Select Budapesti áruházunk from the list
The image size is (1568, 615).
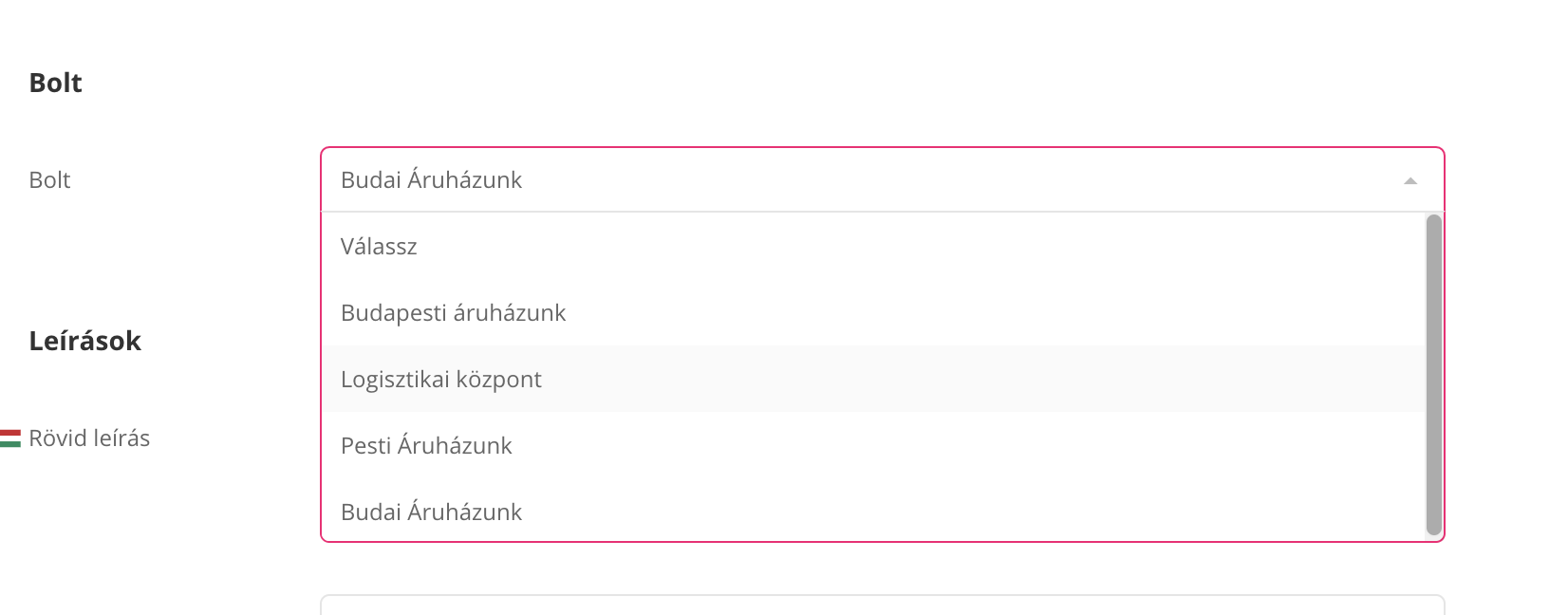[x=453, y=313]
